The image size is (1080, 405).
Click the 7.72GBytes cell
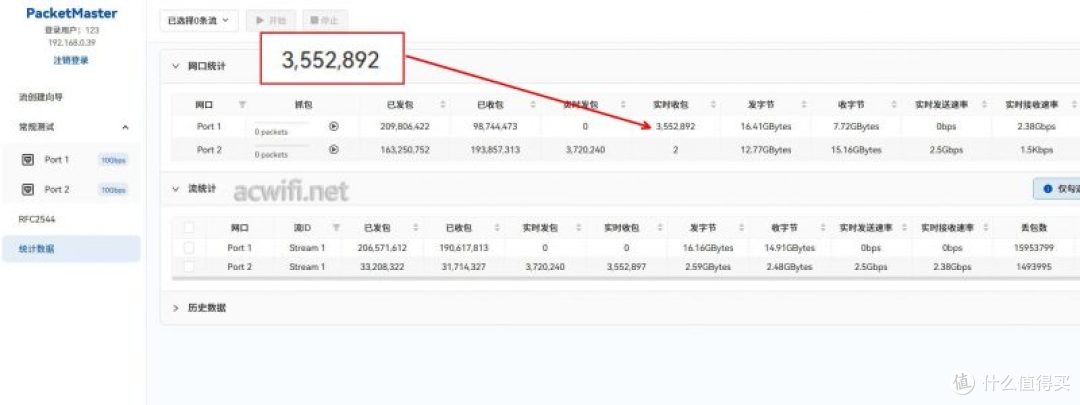point(856,127)
